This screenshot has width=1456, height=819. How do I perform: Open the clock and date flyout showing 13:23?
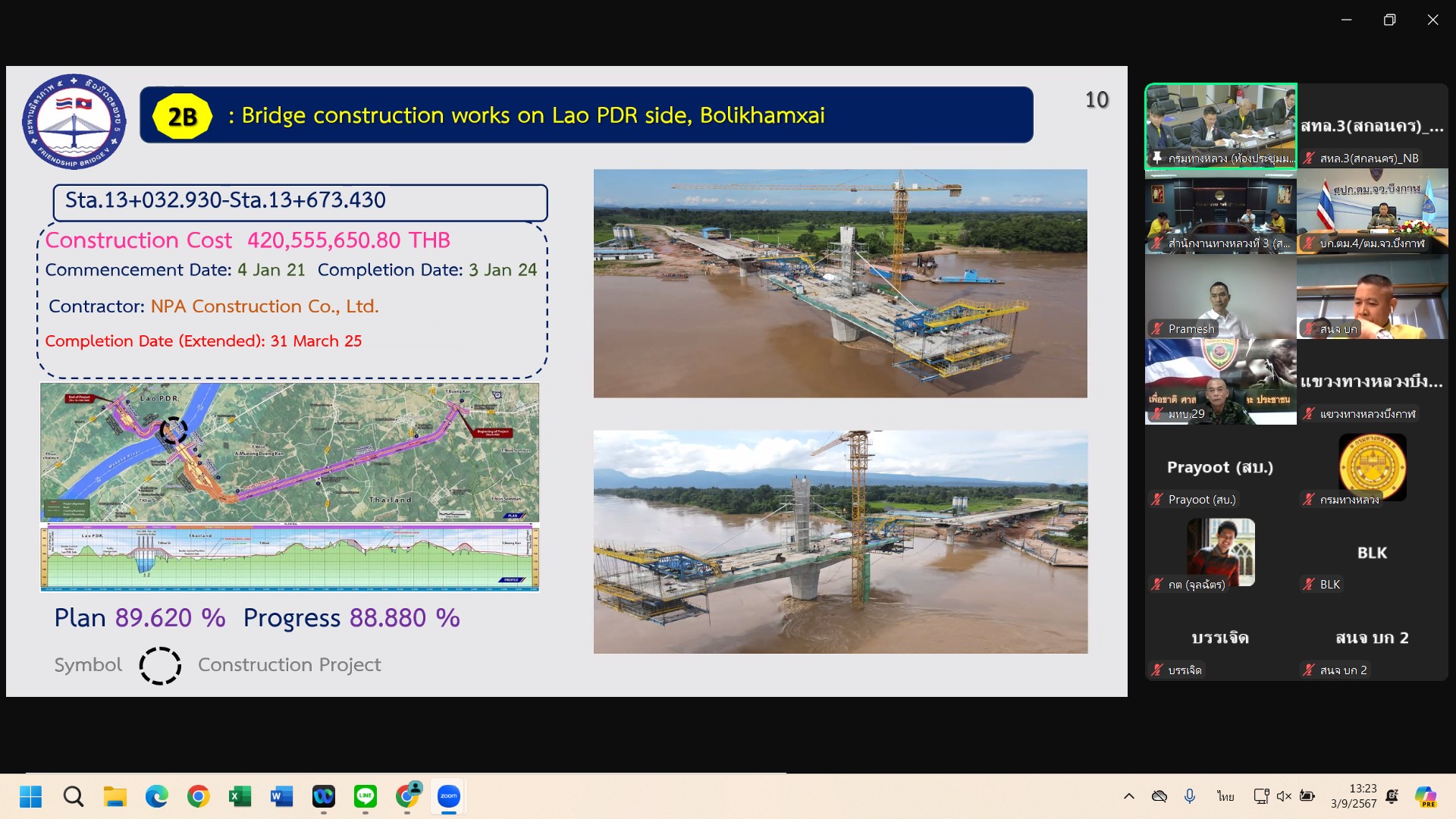pyautogui.click(x=1354, y=796)
